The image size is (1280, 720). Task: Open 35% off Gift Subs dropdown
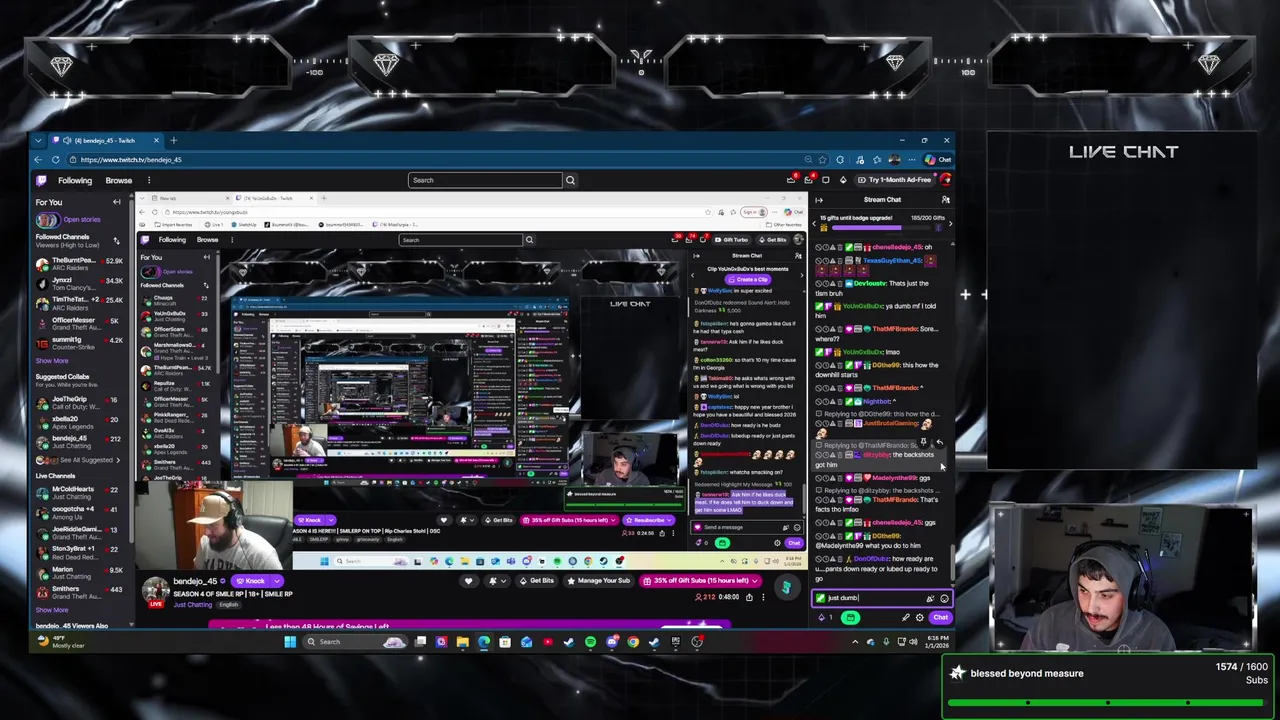pyautogui.click(x=701, y=581)
